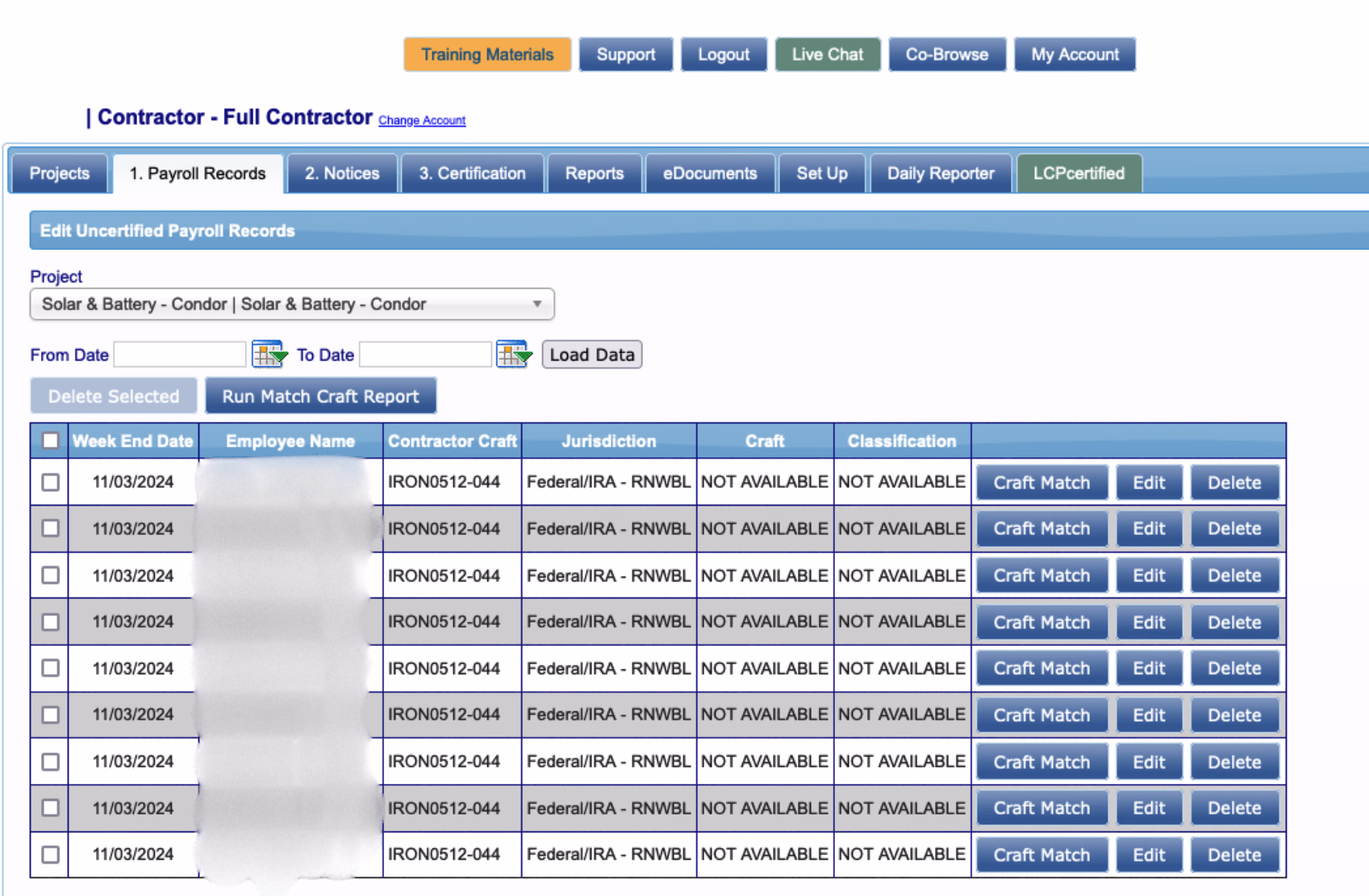Image resolution: width=1369 pixels, height=896 pixels.
Task: Follow the Change Account link
Action: 422,120
